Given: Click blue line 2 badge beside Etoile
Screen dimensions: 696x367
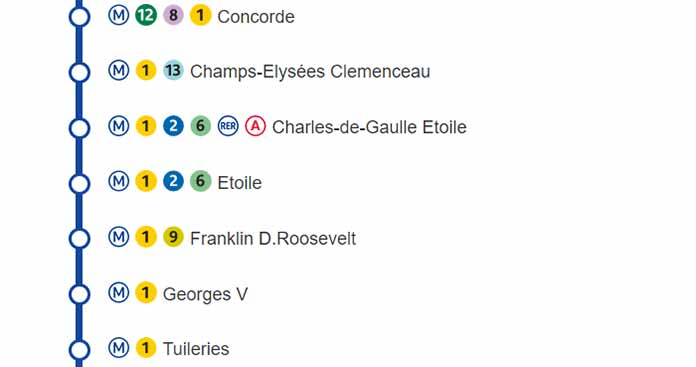Looking at the screenshot, I should coord(173,182).
